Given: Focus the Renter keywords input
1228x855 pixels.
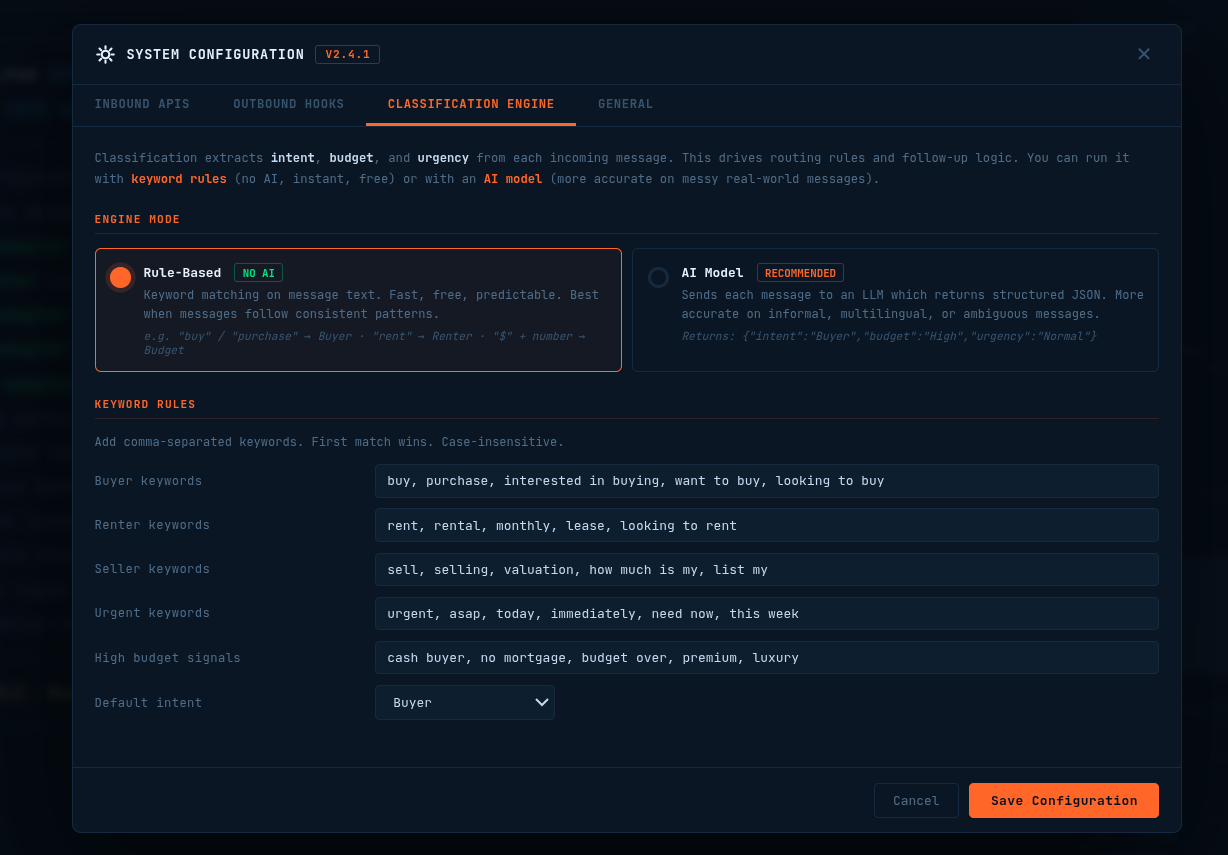Looking at the screenshot, I should [x=767, y=525].
